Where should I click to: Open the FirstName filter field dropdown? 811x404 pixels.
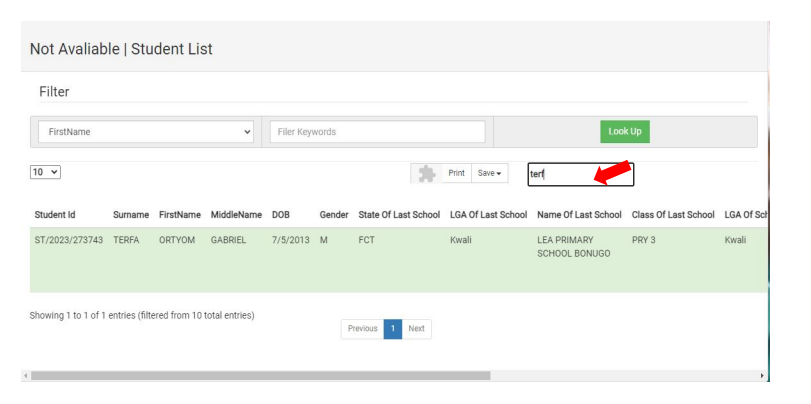click(x=146, y=132)
